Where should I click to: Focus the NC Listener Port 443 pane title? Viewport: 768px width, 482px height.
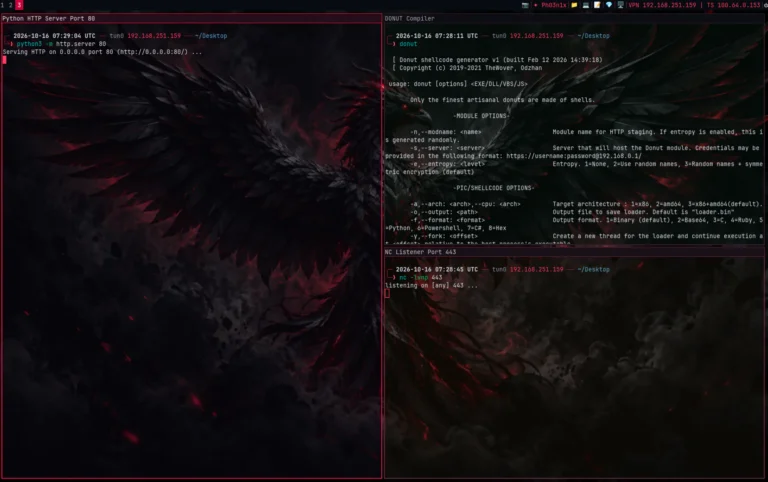[x=420, y=252]
